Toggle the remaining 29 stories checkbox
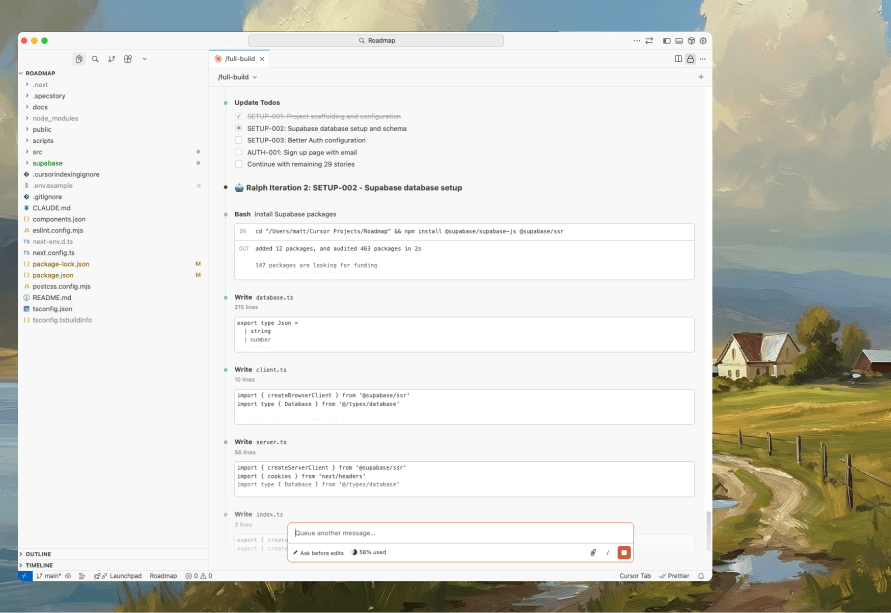The image size is (891, 613). [x=238, y=164]
